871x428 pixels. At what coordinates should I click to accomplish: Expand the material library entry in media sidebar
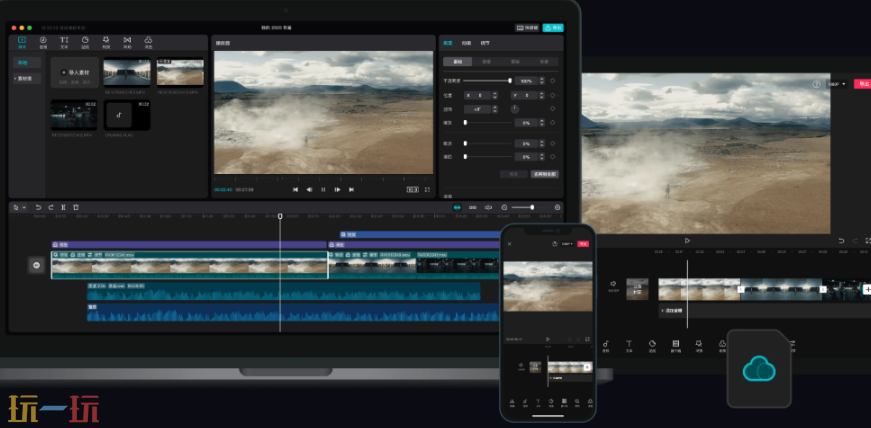click(27, 79)
